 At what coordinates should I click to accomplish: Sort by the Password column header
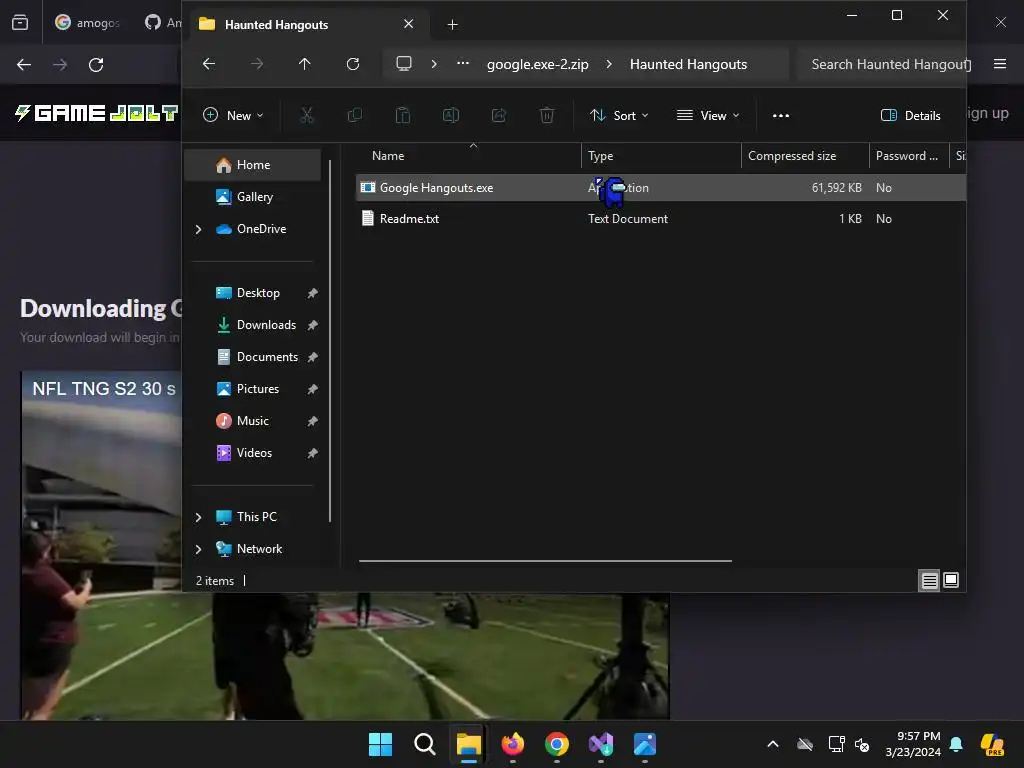click(x=909, y=155)
